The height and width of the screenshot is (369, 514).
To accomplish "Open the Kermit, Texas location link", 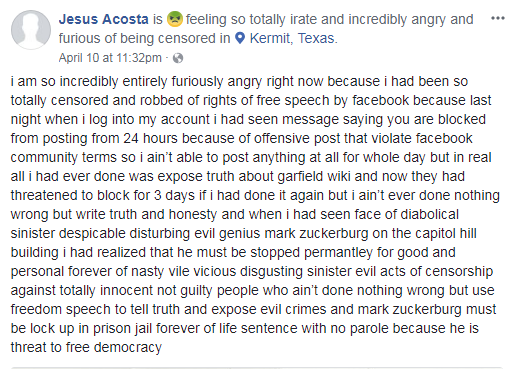I will [292, 38].
